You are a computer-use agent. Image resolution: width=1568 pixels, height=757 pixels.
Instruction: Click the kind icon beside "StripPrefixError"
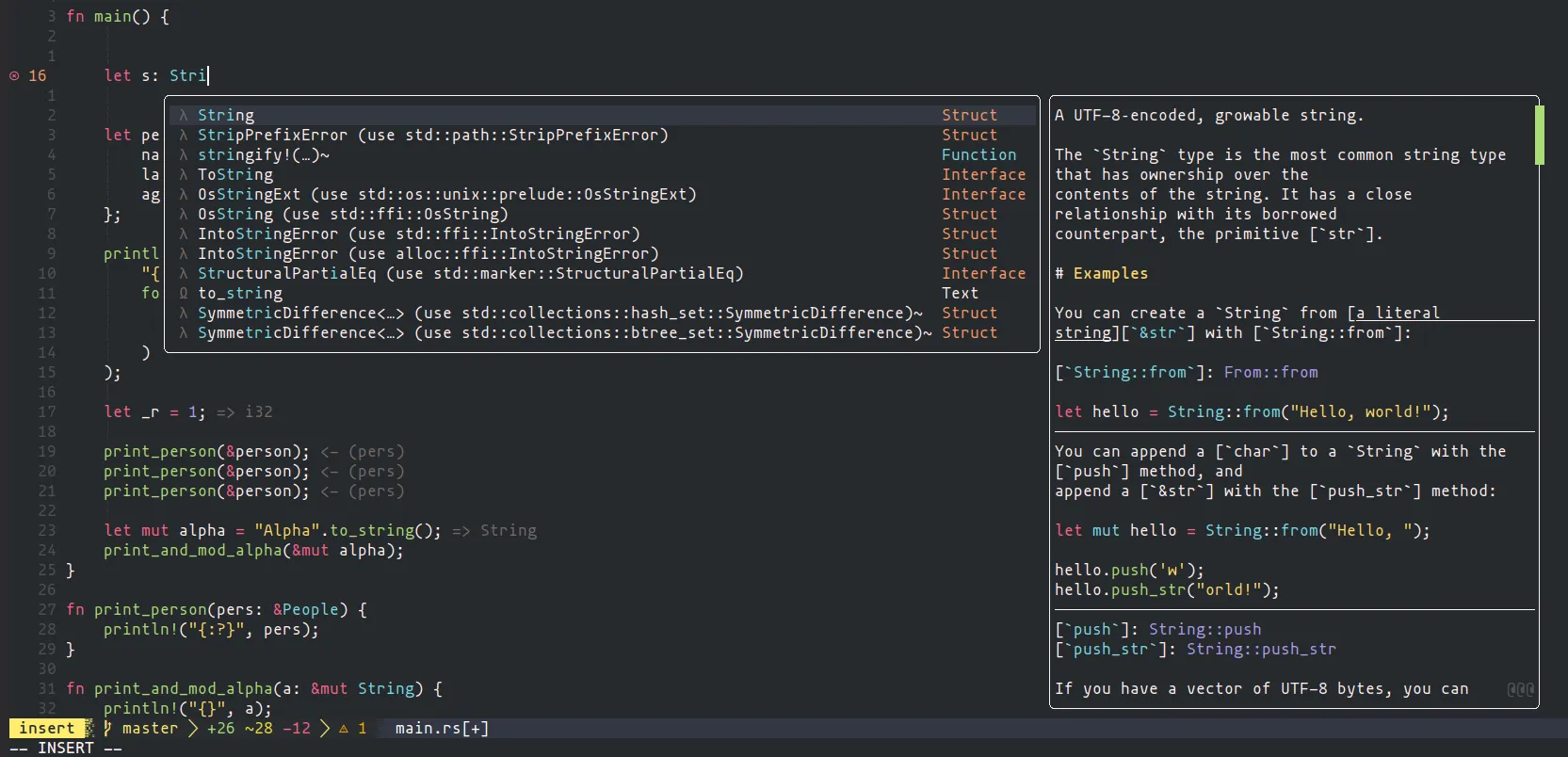[184, 135]
